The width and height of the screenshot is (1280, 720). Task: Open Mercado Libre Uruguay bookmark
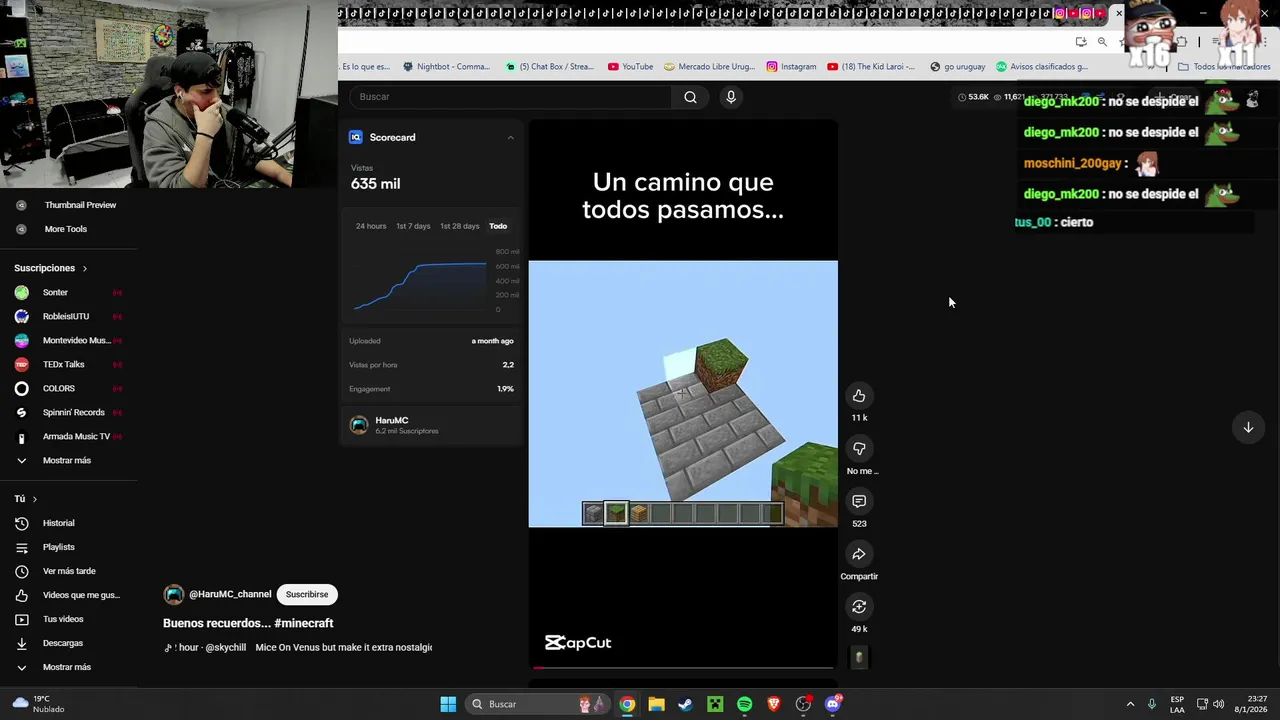[x=709, y=67]
